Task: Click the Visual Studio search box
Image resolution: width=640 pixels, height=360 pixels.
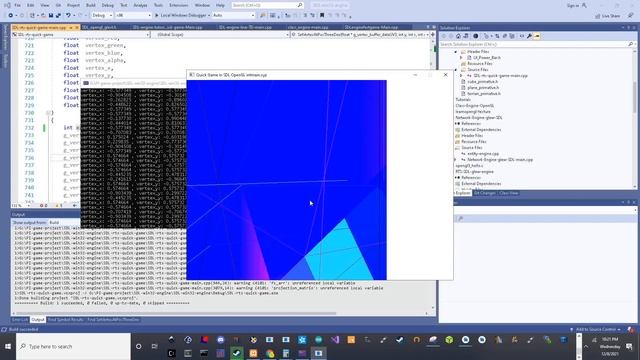Action: click(x=267, y=5)
